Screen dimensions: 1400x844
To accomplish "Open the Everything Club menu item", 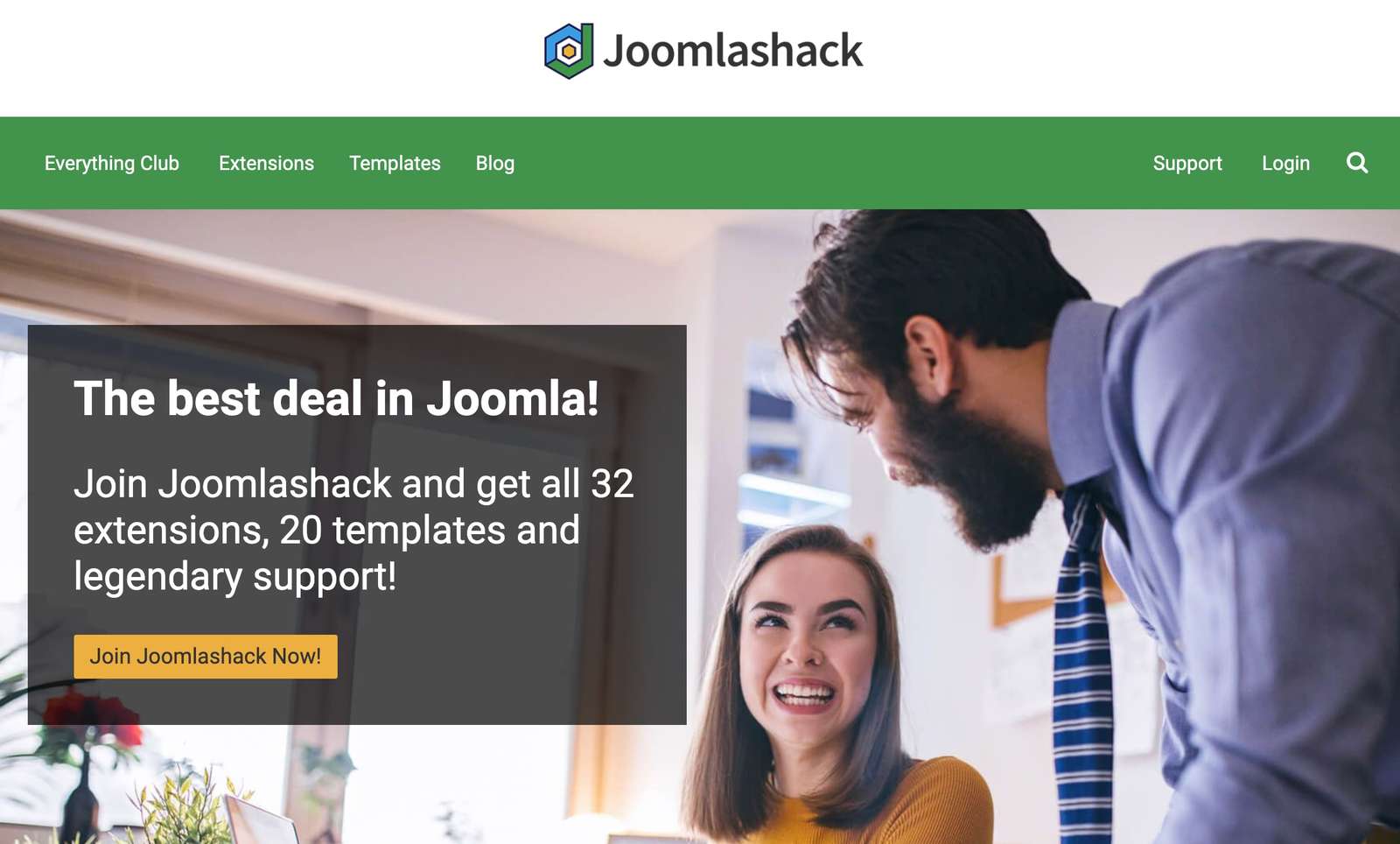I will coord(112,164).
